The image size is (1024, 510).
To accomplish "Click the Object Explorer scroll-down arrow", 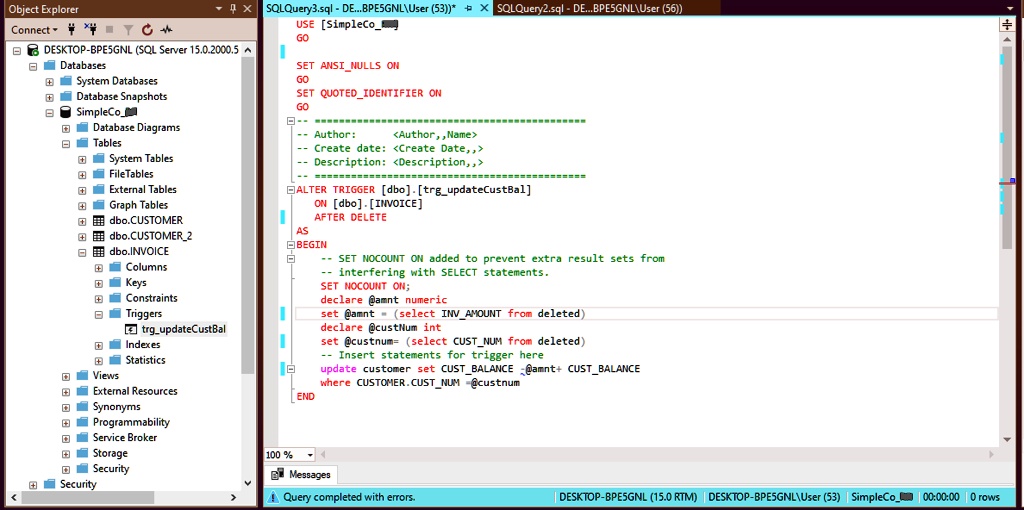I will pyautogui.click(x=247, y=483).
